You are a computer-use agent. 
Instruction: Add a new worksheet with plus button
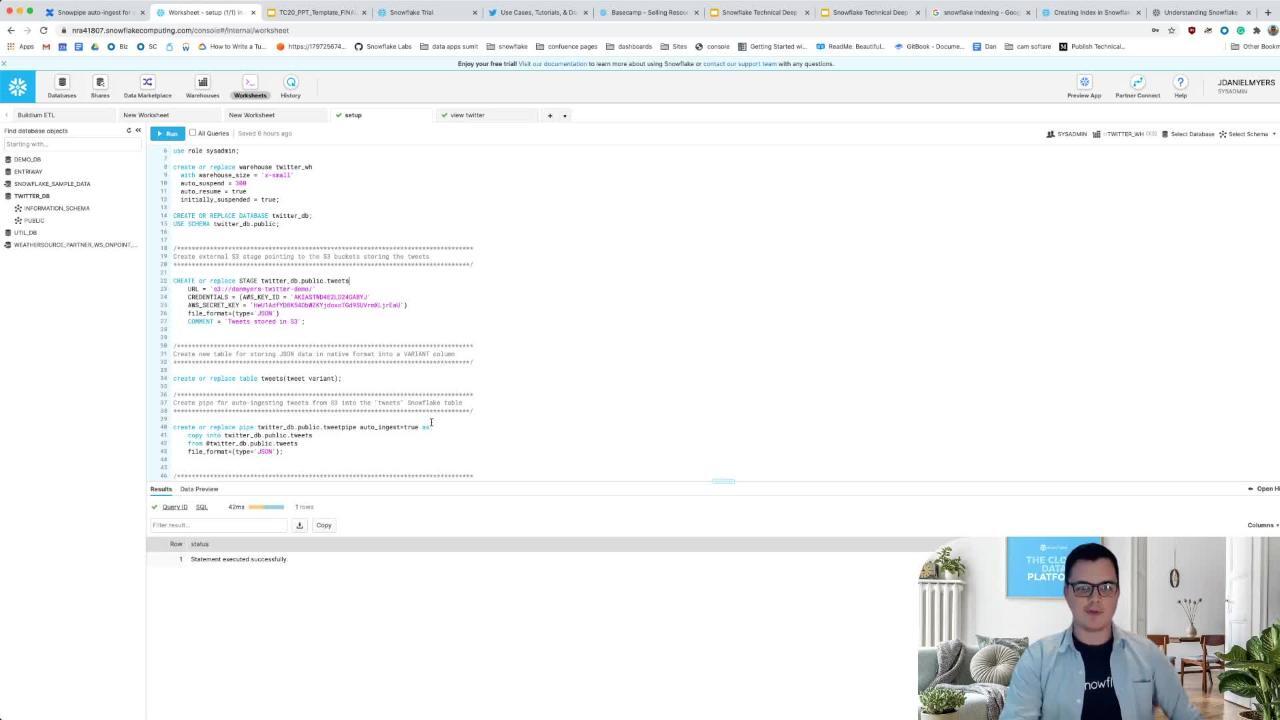coord(549,115)
